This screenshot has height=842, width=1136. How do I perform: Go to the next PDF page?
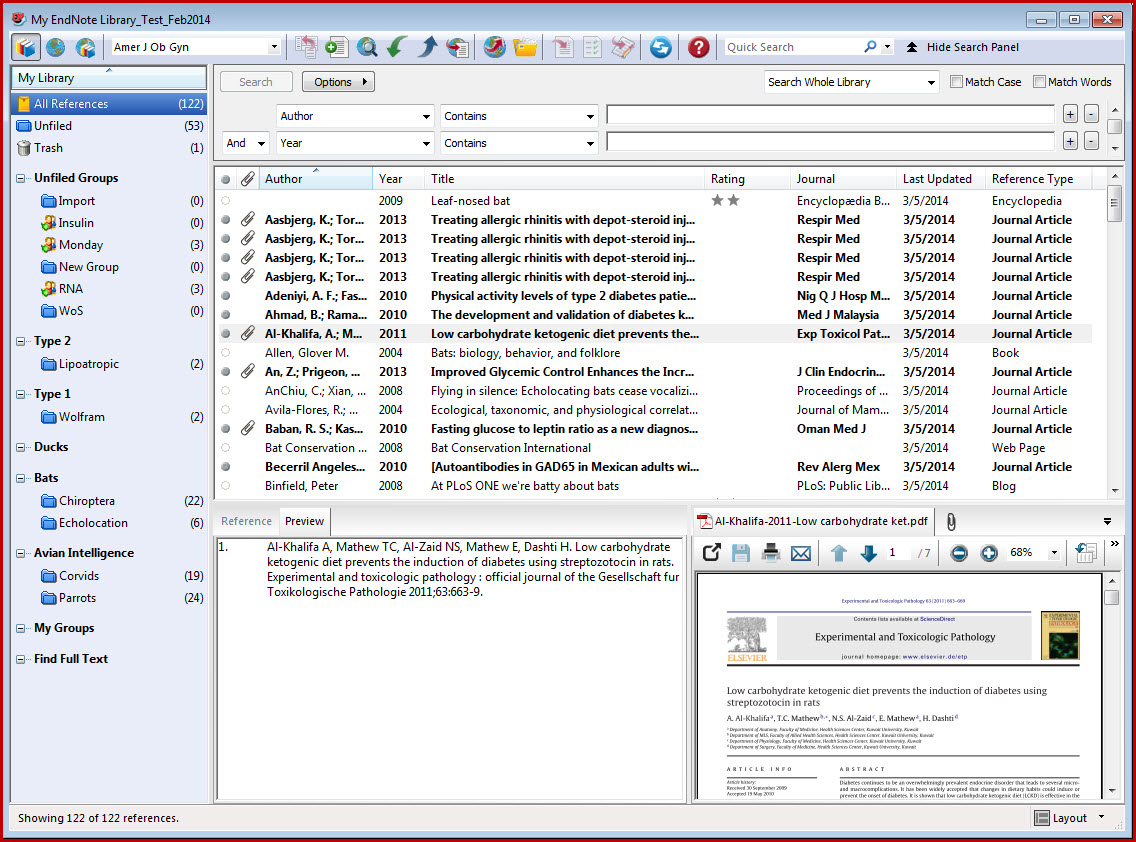click(868, 553)
